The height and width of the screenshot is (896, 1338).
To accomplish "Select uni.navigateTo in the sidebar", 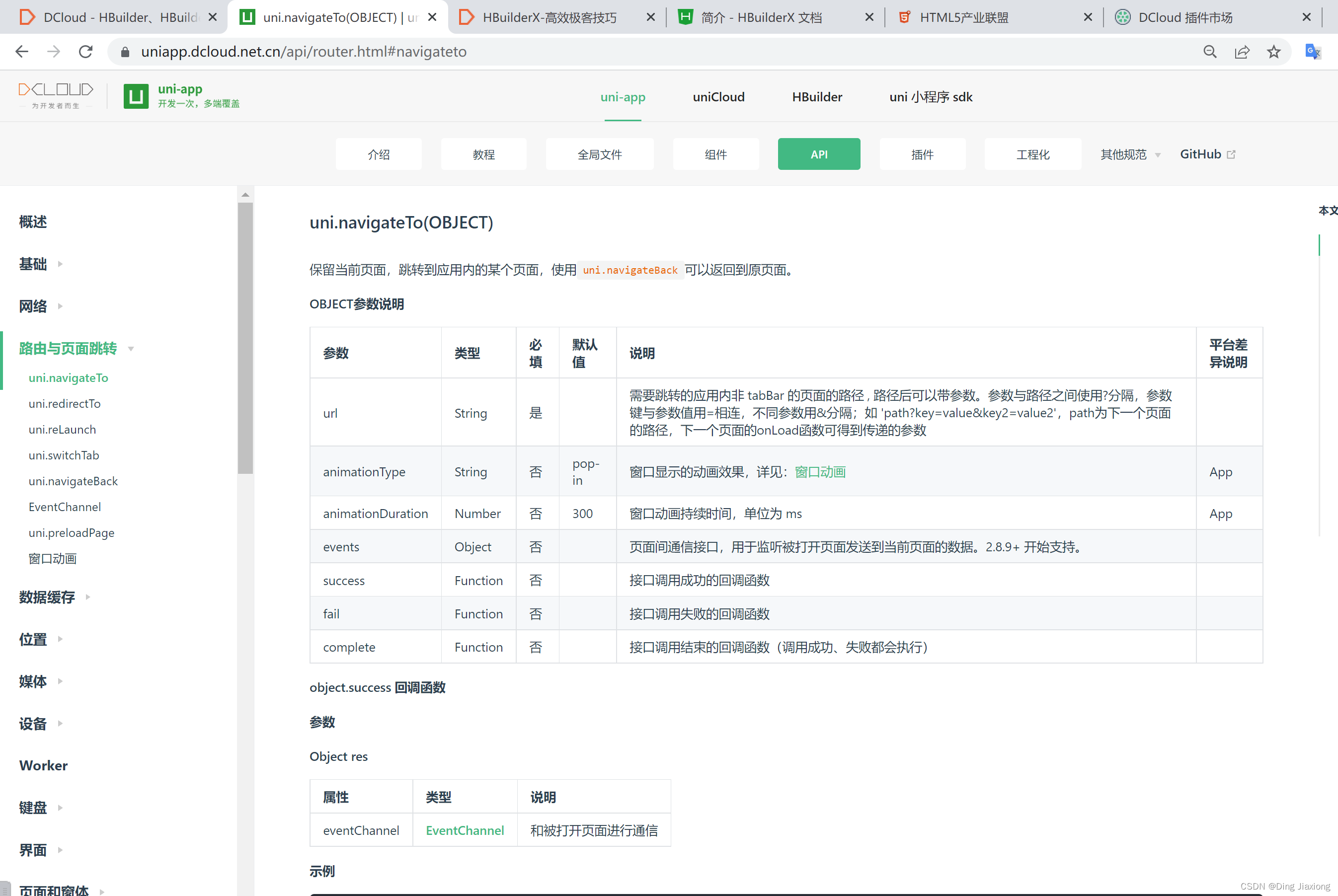I will click(x=69, y=377).
